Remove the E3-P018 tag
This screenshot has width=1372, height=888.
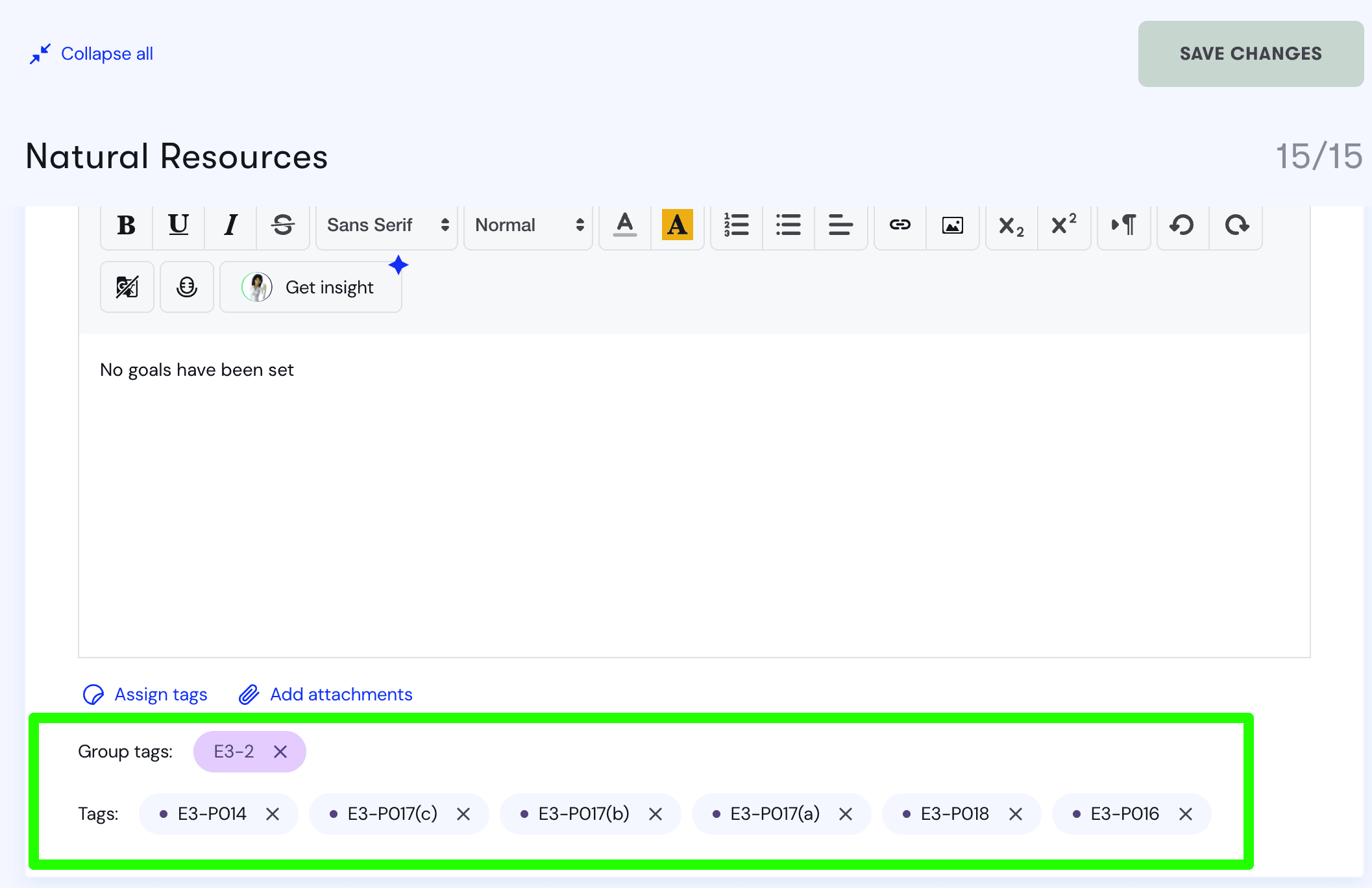(1016, 814)
